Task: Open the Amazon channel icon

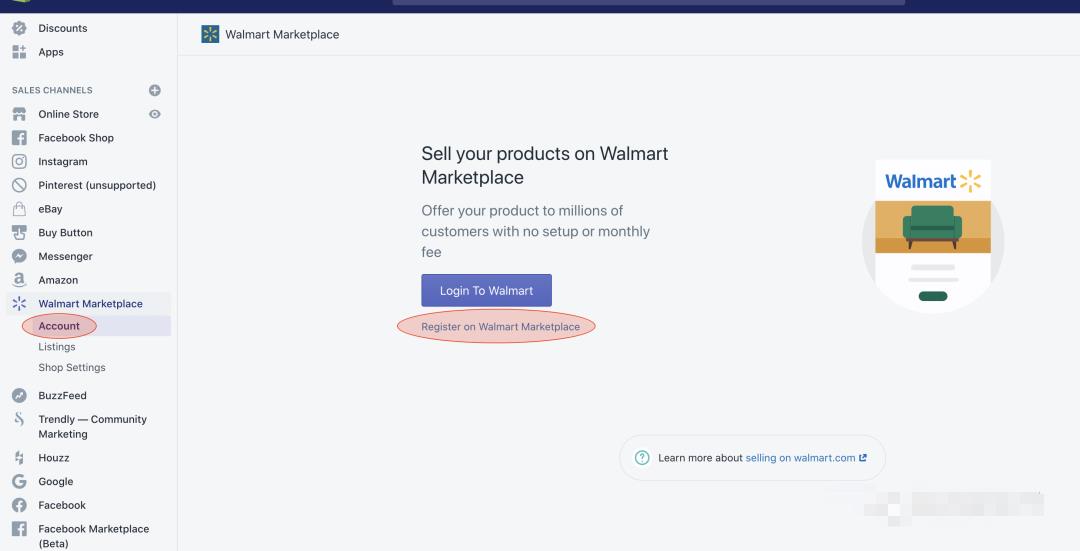Action: pos(19,280)
